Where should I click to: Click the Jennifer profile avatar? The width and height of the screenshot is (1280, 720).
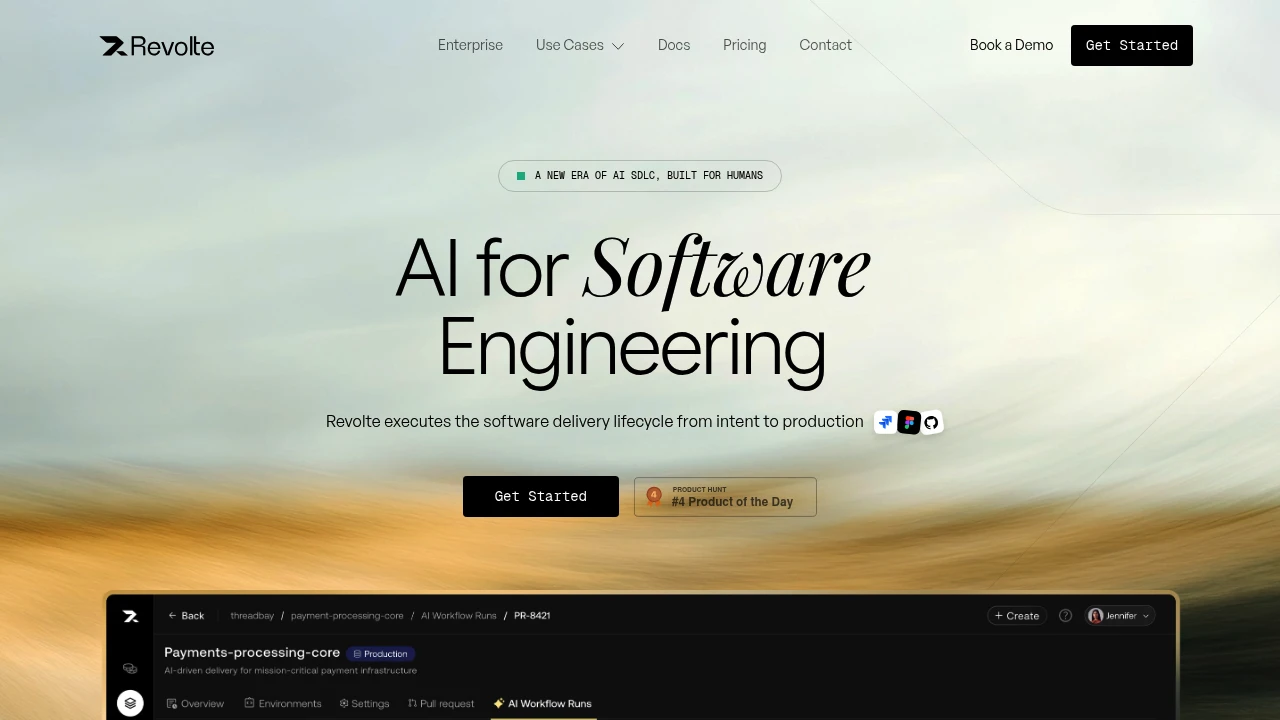tap(1095, 616)
